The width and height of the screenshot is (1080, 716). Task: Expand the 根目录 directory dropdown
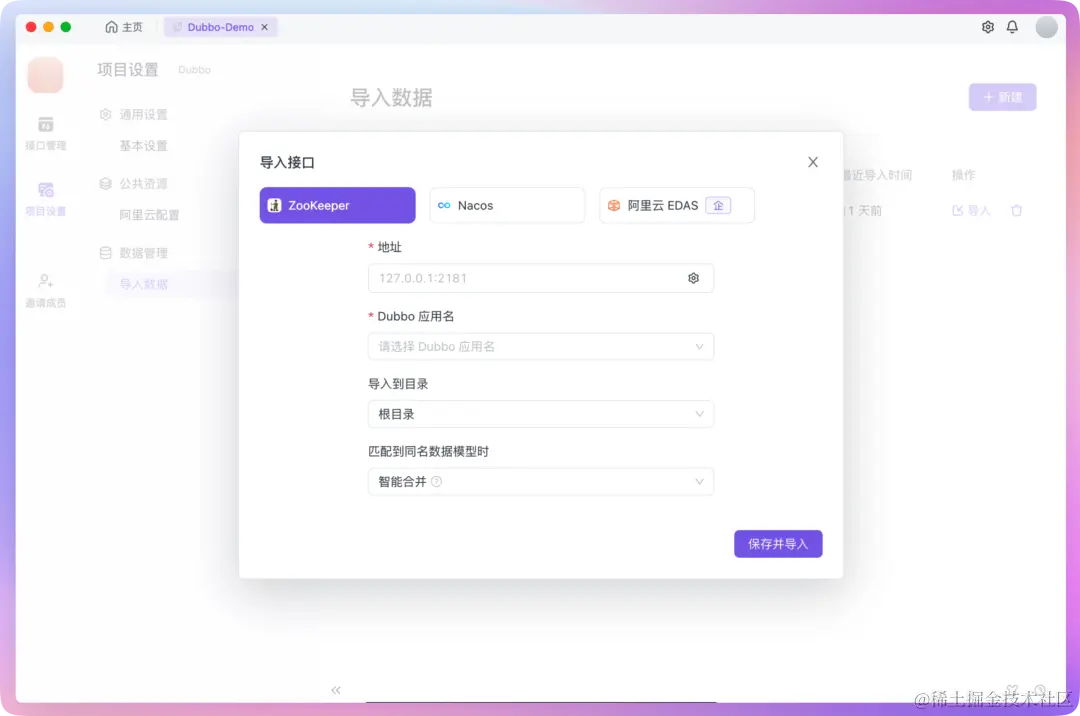[x=541, y=413]
